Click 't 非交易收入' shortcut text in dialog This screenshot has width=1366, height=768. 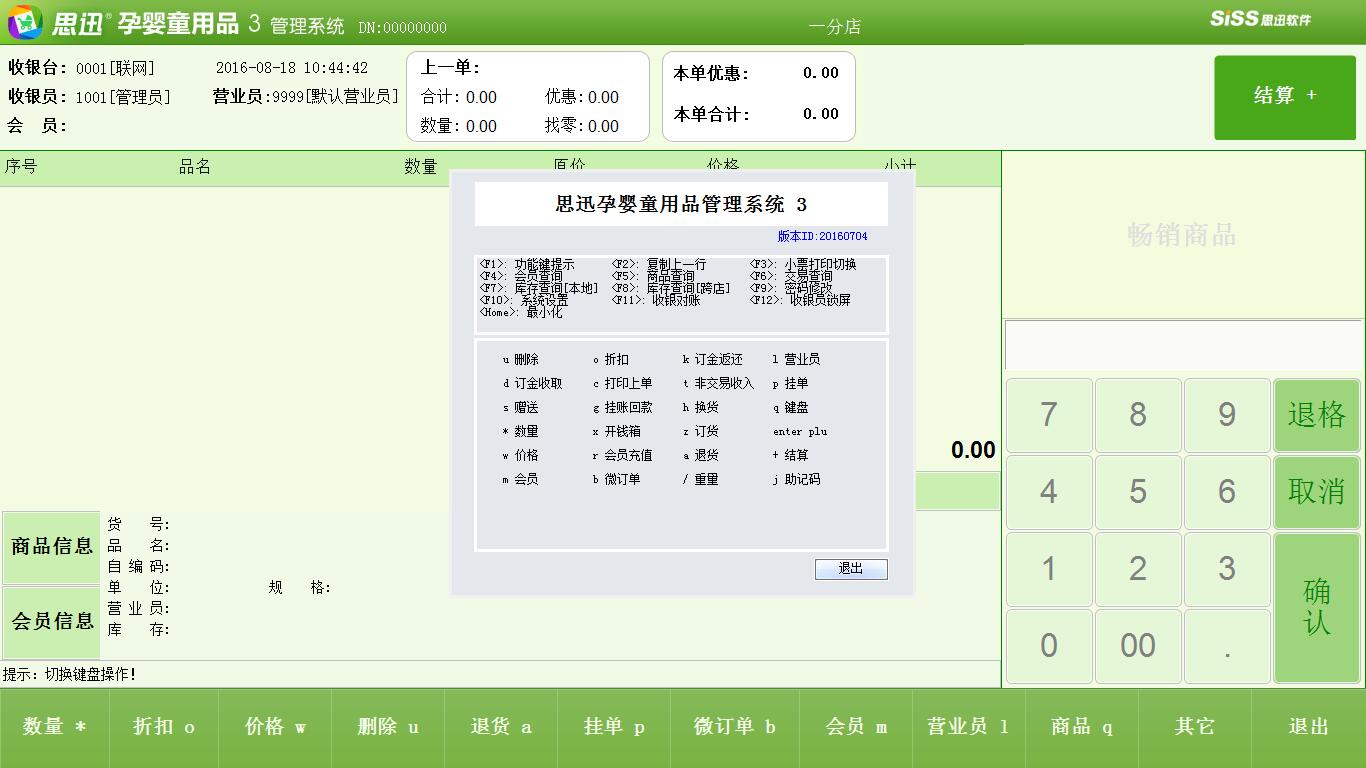pyautogui.click(x=718, y=384)
